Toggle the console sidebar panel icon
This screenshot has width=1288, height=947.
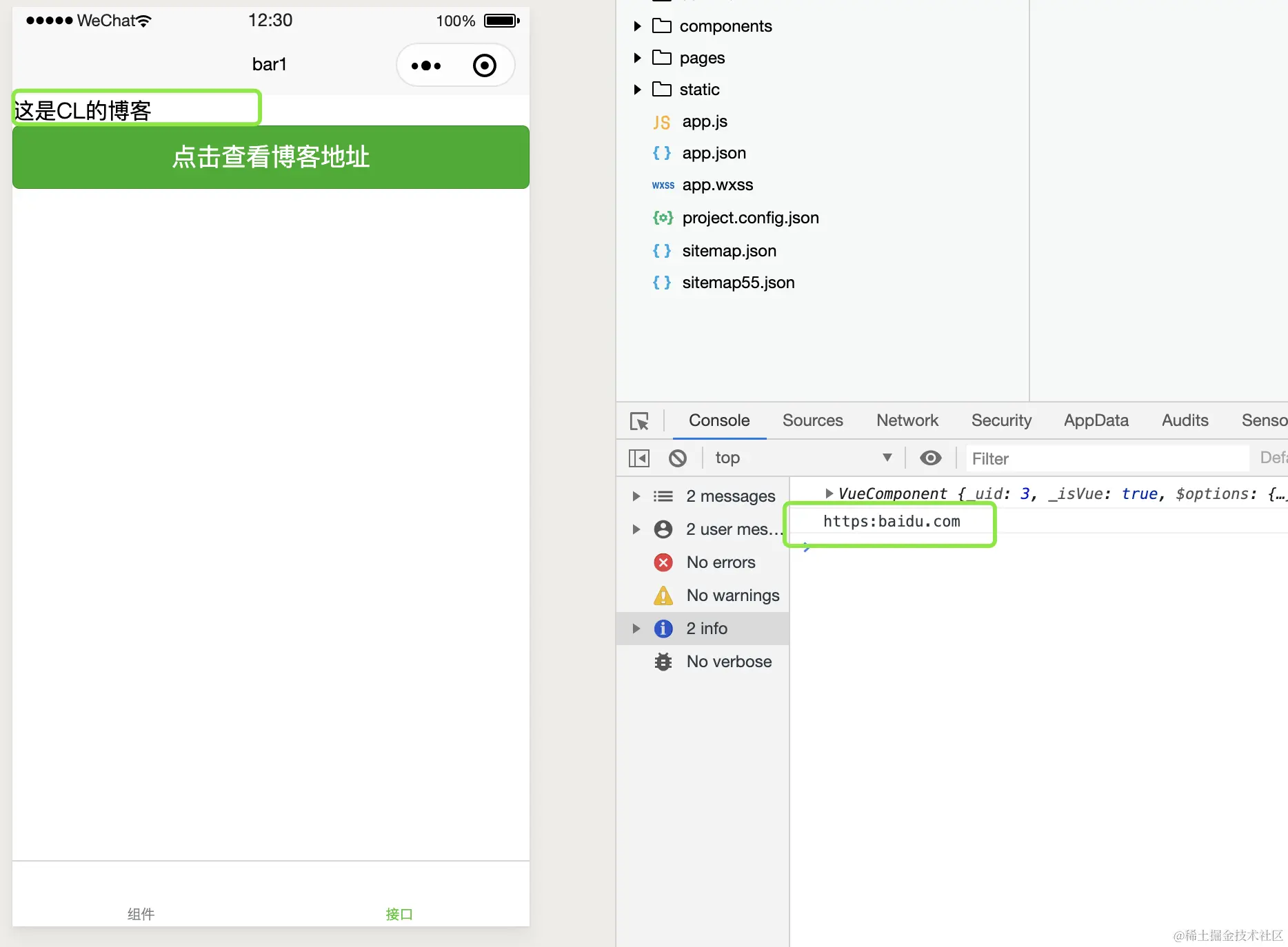tap(639, 458)
